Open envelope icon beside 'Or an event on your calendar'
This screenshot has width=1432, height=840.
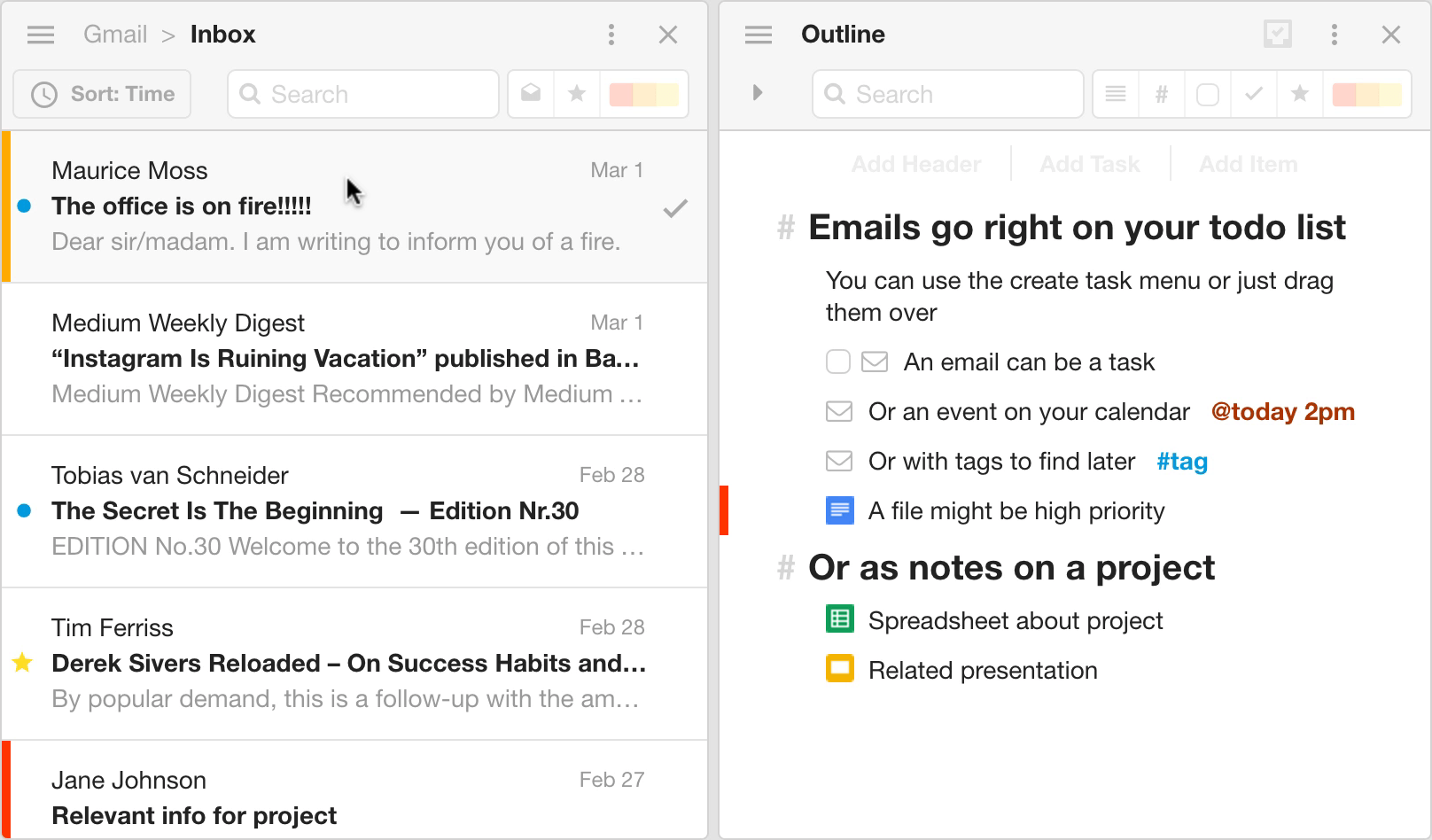pos(839,411)
